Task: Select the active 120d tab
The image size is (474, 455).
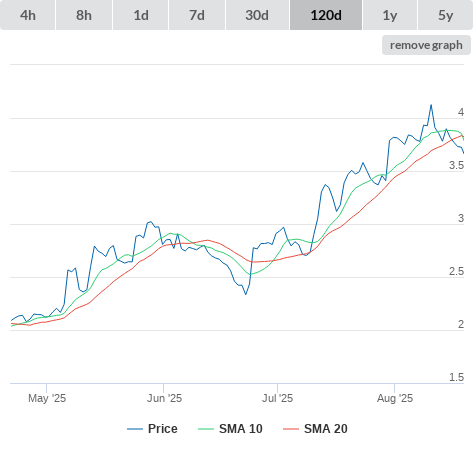Action: coord(326,15)
